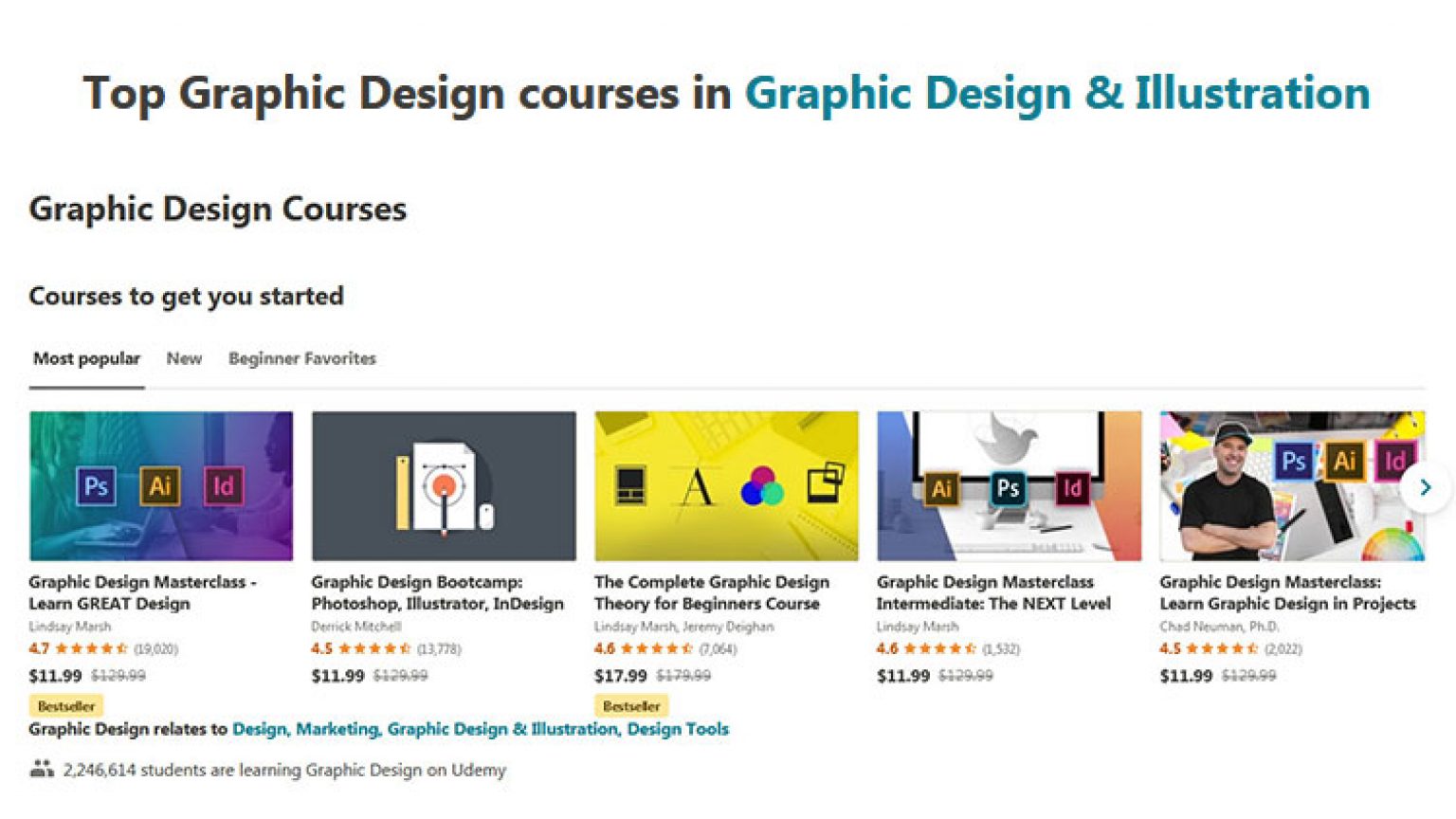Click the right arrow to see more courses
This screenshot has height=819, width=1456.
click(1425, 486)
